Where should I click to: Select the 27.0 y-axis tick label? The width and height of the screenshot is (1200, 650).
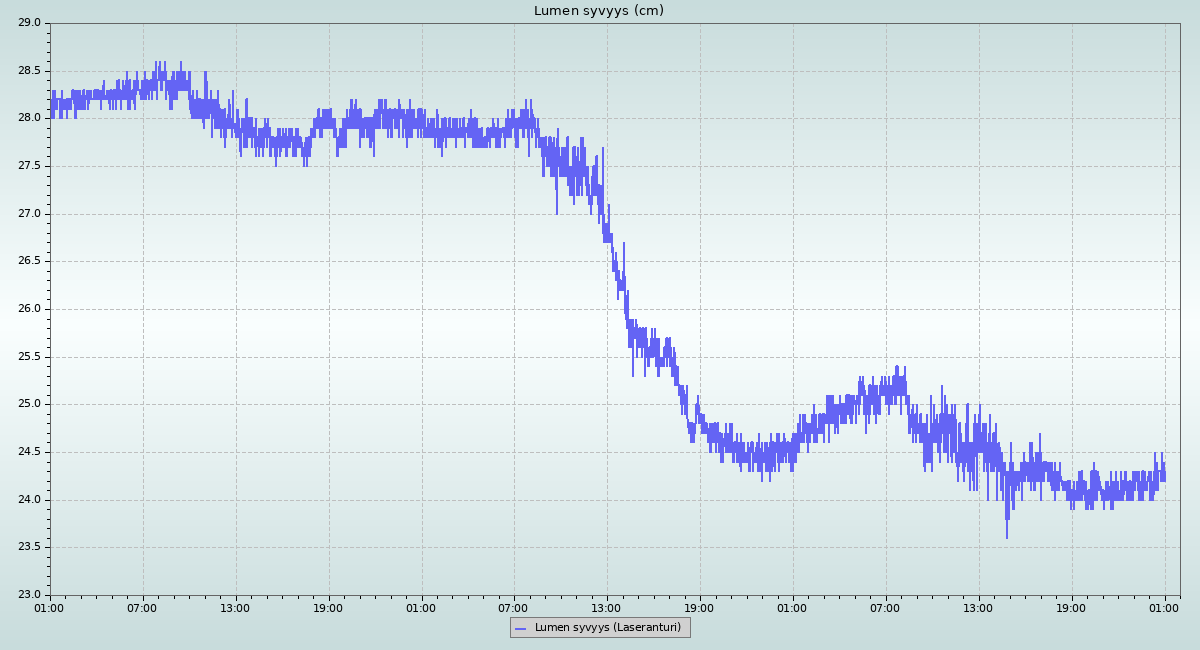pos(29,214)
